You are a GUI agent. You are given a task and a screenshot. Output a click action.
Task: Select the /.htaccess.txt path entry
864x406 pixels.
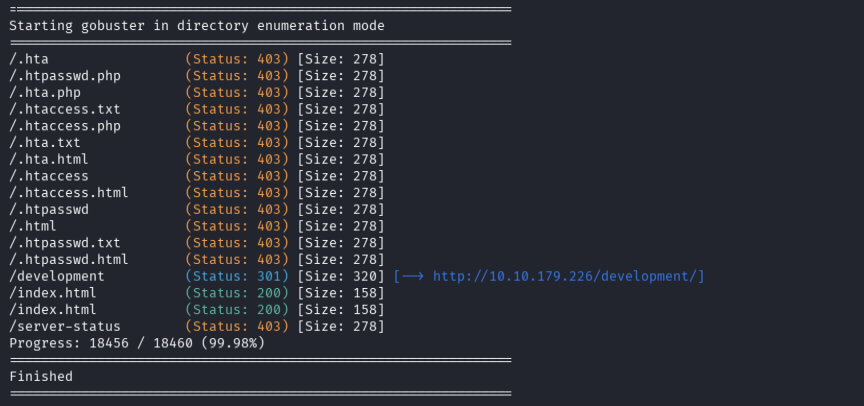tap(65, 109)
